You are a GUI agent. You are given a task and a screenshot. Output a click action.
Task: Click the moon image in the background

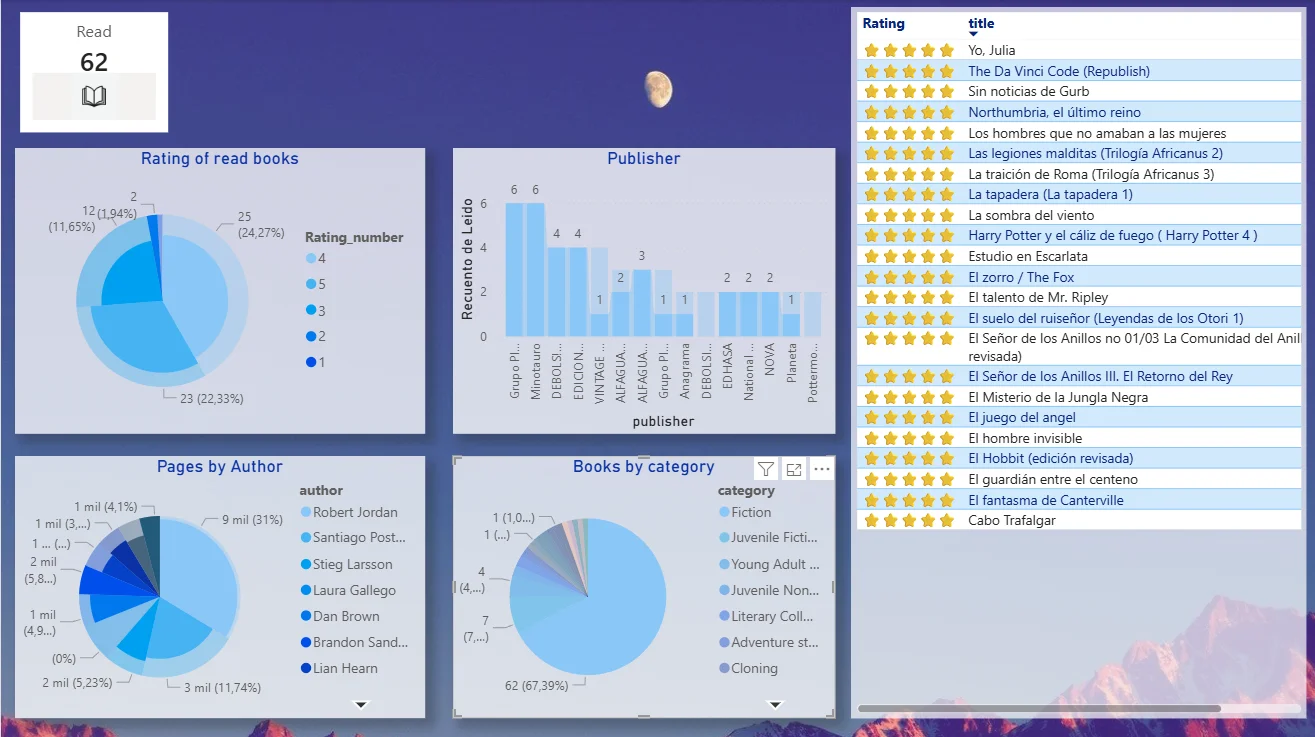tap(657, 88)
